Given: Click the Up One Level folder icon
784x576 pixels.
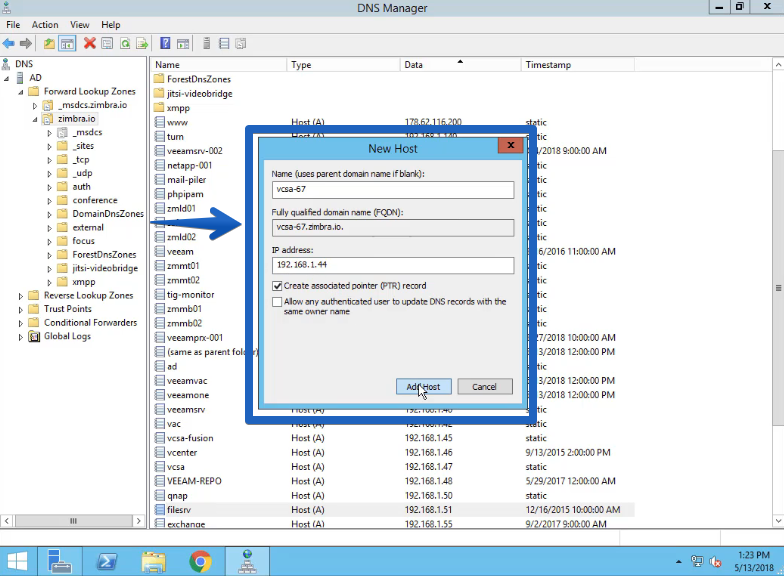Looking at the screenshot, I should pos(49,44).
